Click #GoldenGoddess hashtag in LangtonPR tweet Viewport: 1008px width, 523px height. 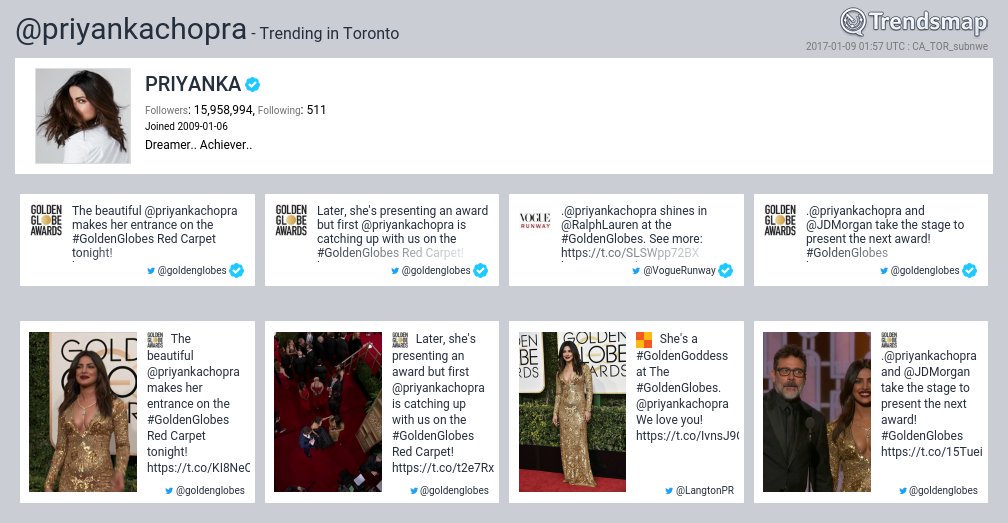tap(682, 355)
